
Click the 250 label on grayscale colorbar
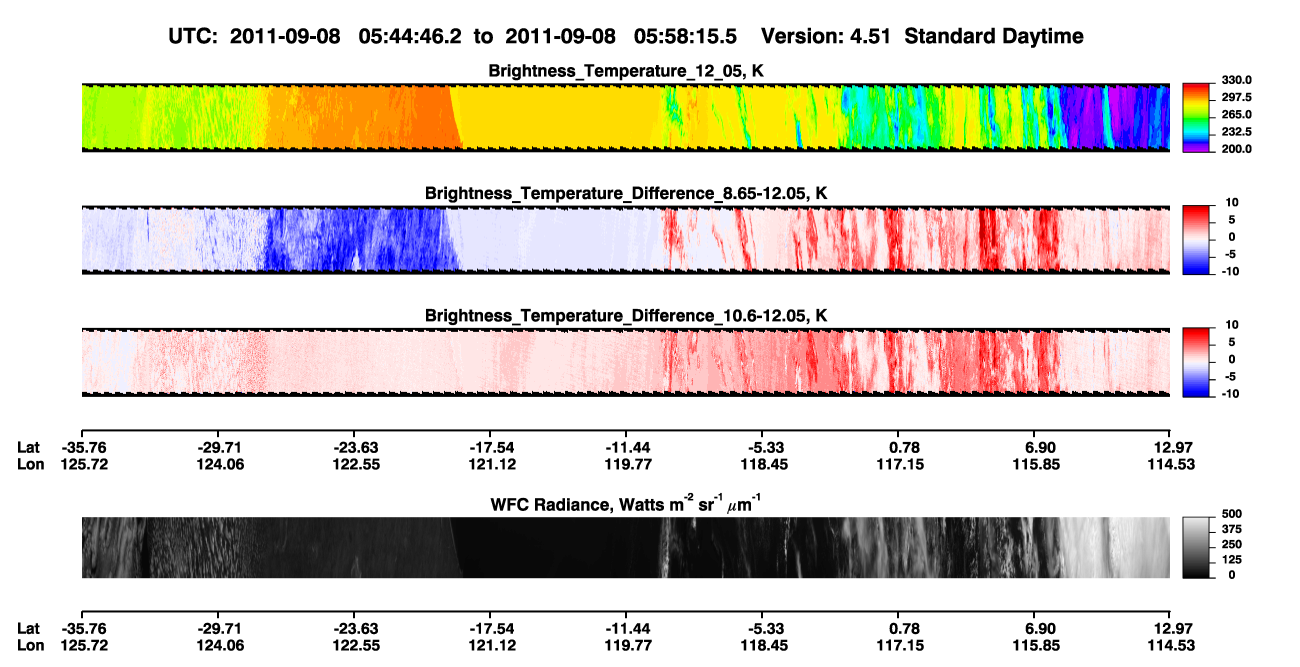coord(1231,544)
